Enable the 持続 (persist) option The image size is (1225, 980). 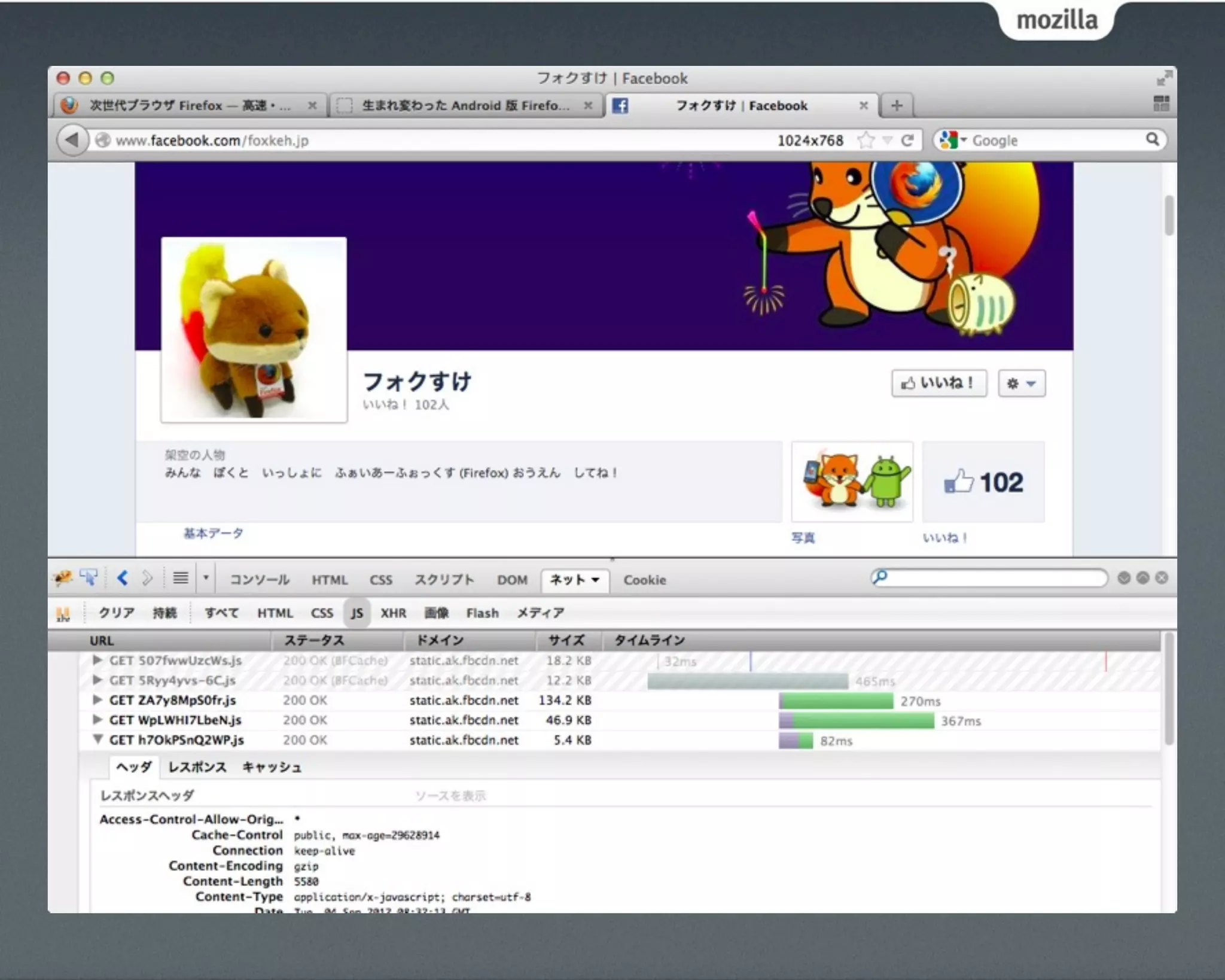click(164, 613)
